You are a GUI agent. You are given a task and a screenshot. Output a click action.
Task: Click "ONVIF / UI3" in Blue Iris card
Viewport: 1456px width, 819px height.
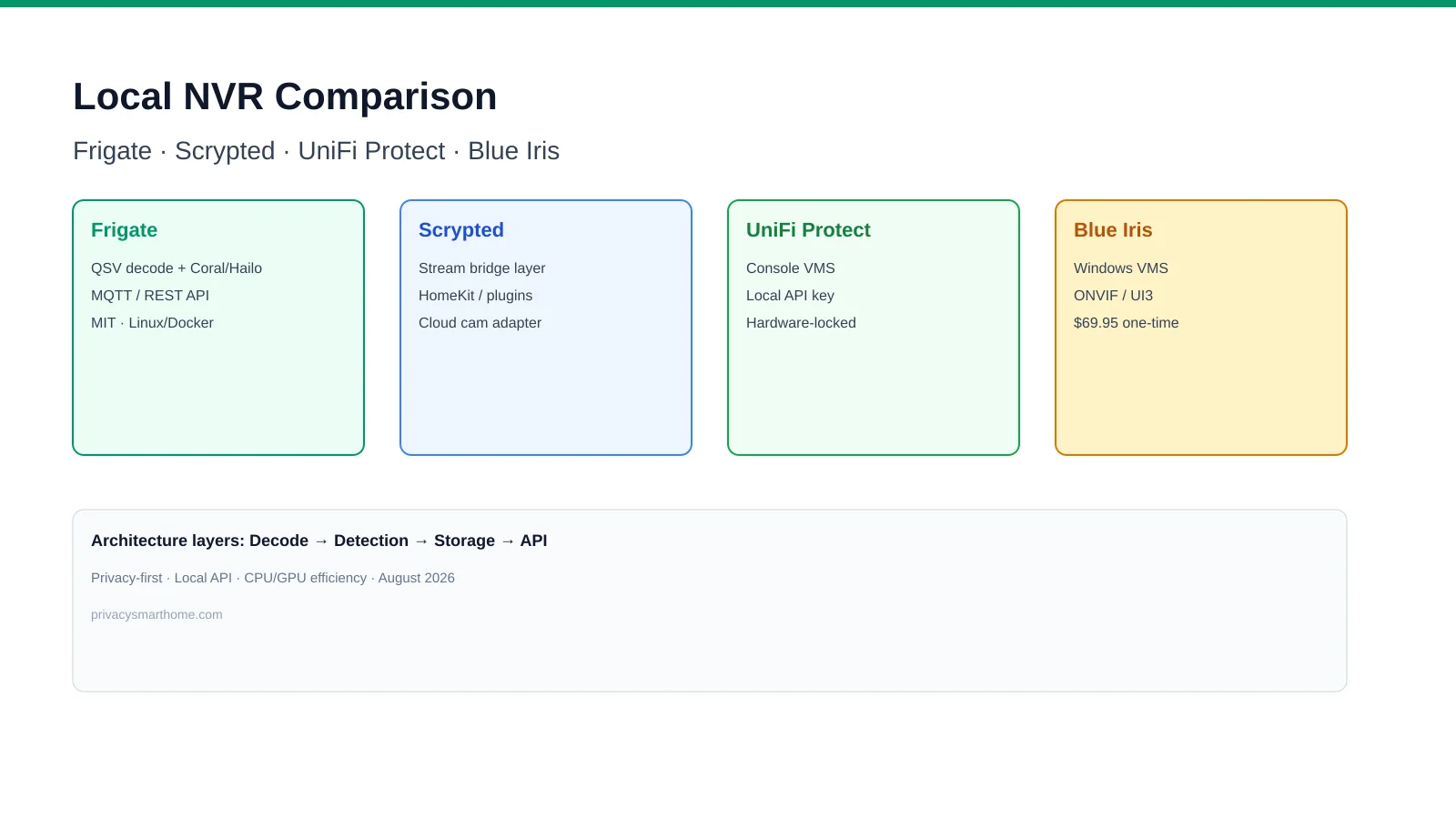[x=1113, y=296]
